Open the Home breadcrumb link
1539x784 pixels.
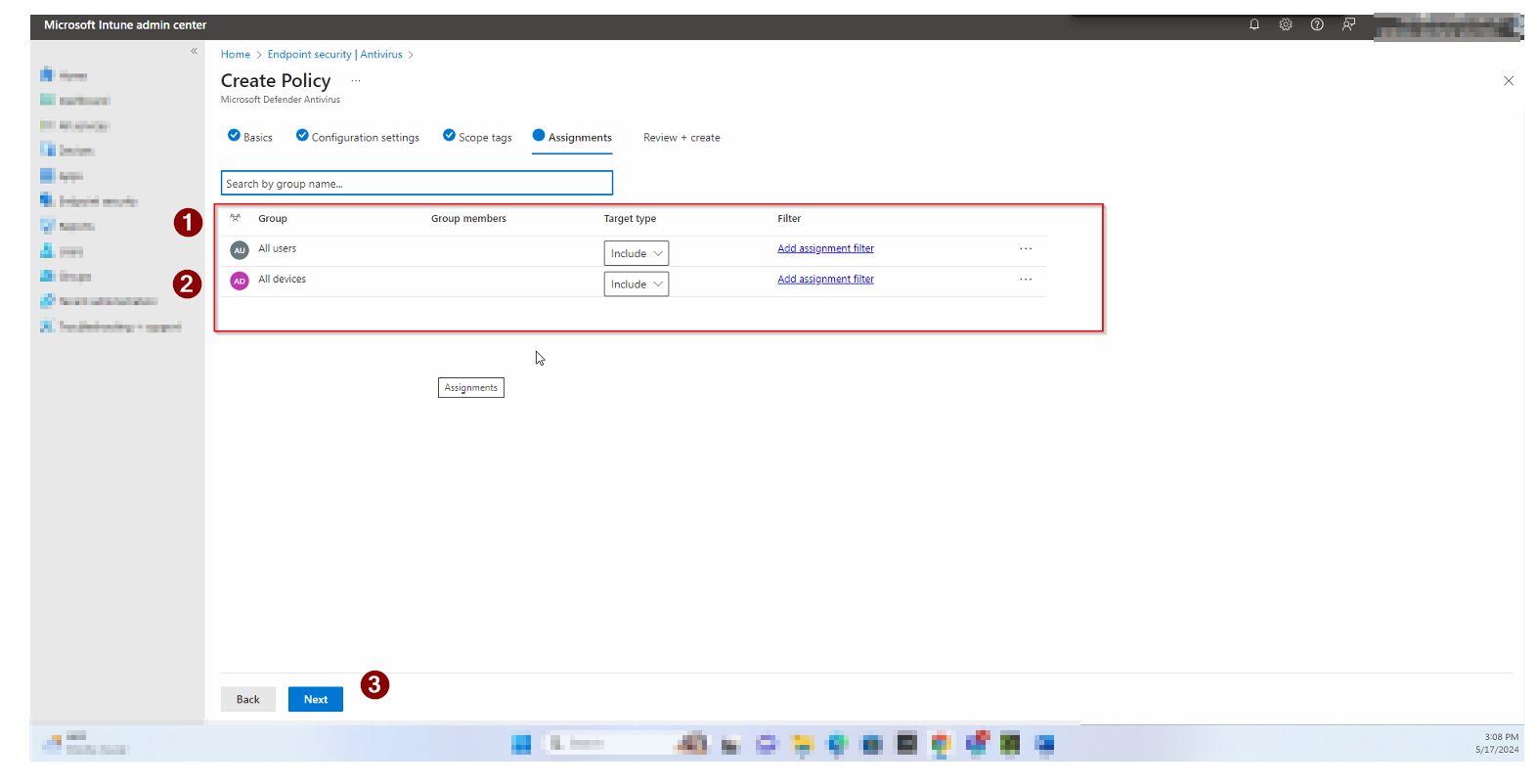[236, 55]
